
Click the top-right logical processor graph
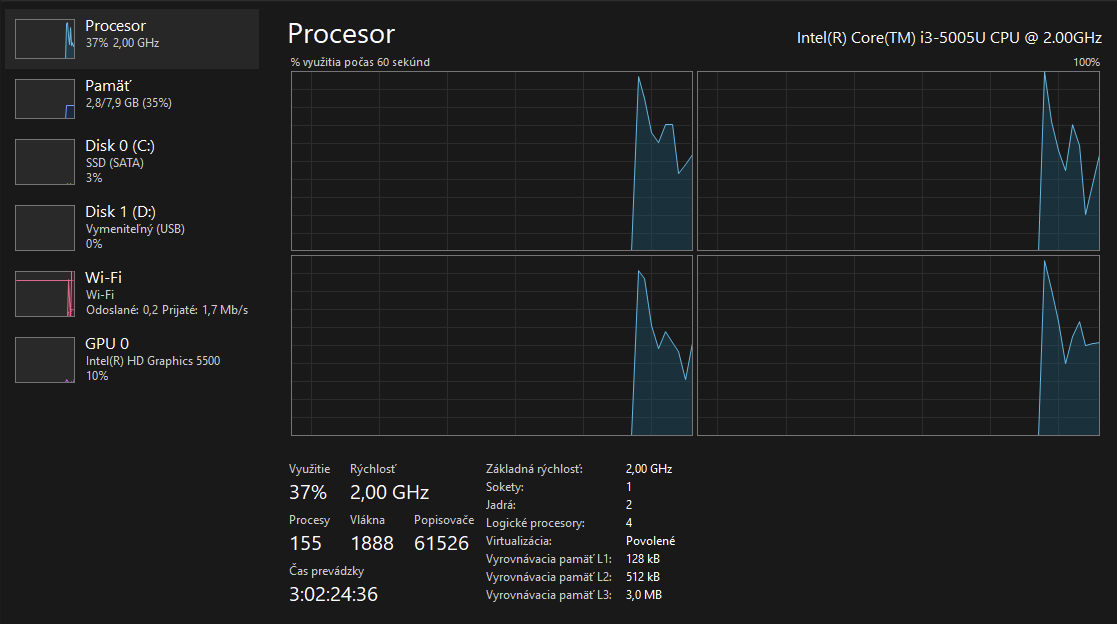[x=897, y=161]
